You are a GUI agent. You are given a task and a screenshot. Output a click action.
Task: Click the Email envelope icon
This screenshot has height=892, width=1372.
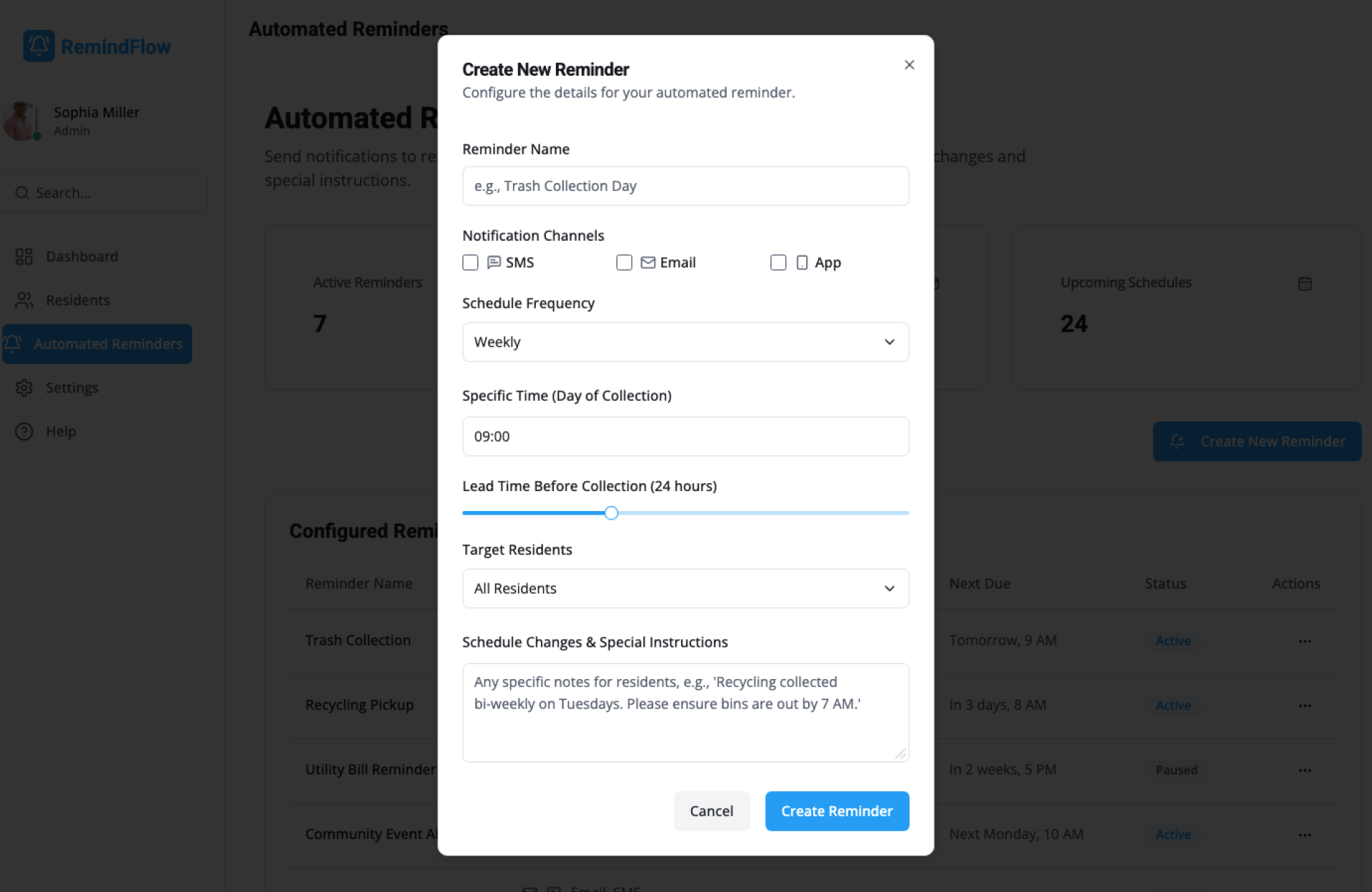pos(648,262)
